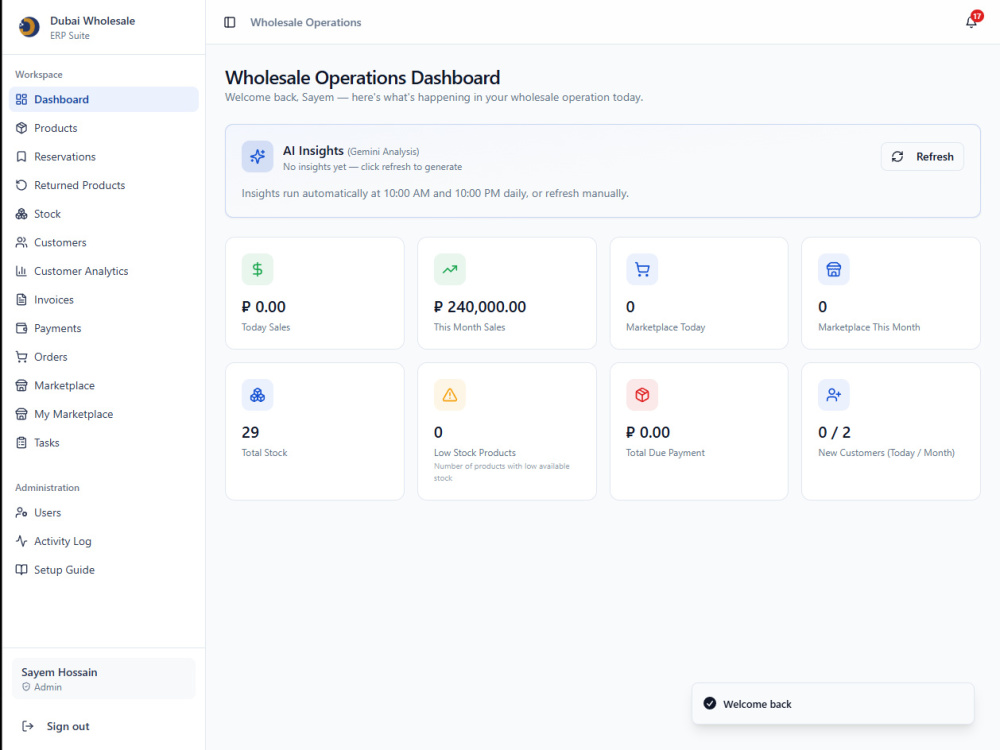Click the Invoices document icon
This screenshot has width=1000, height=750.
pyautogui.click(x=22, y=300)
